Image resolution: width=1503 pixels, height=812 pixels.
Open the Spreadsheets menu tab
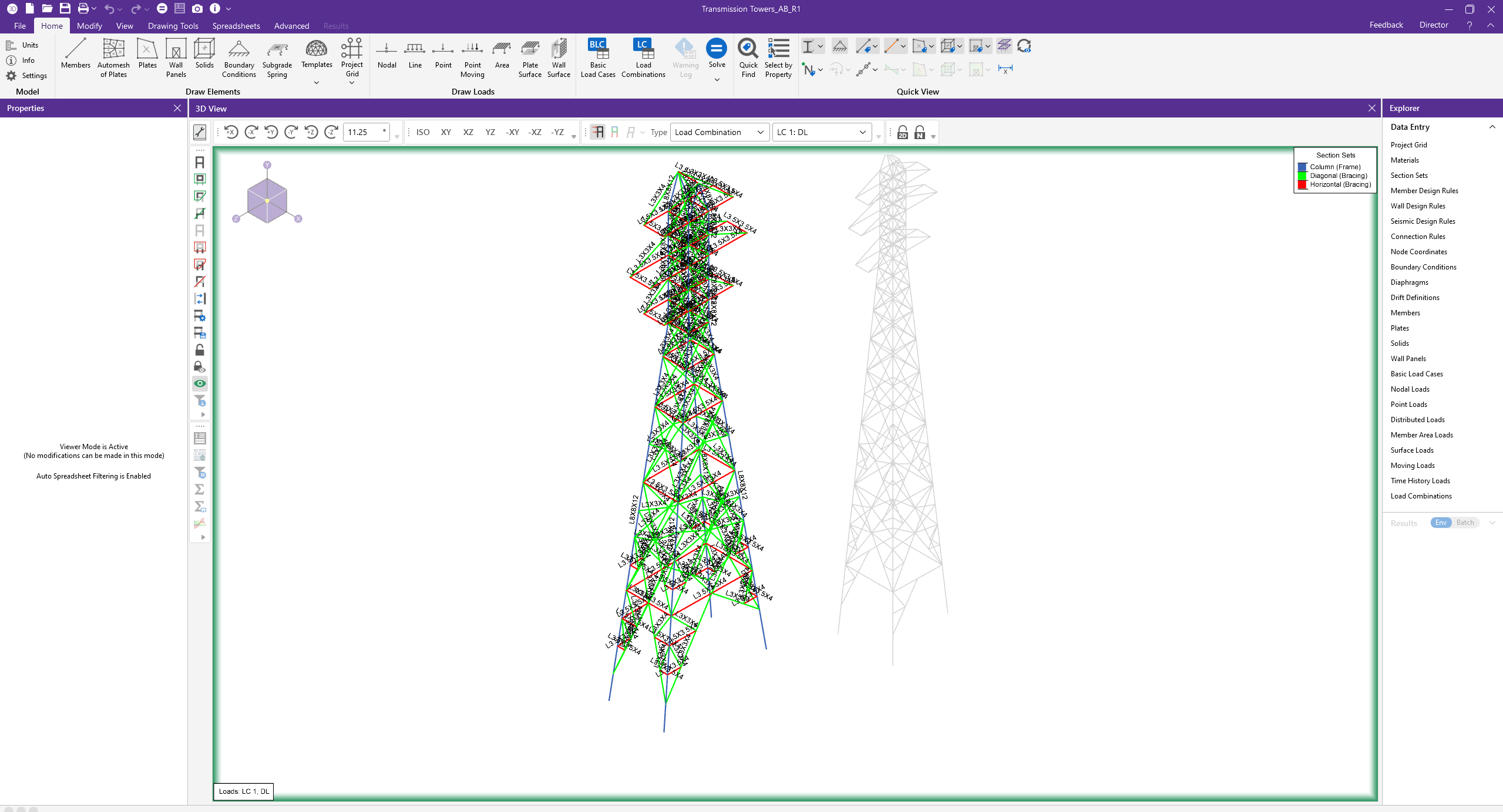point(236,26)
